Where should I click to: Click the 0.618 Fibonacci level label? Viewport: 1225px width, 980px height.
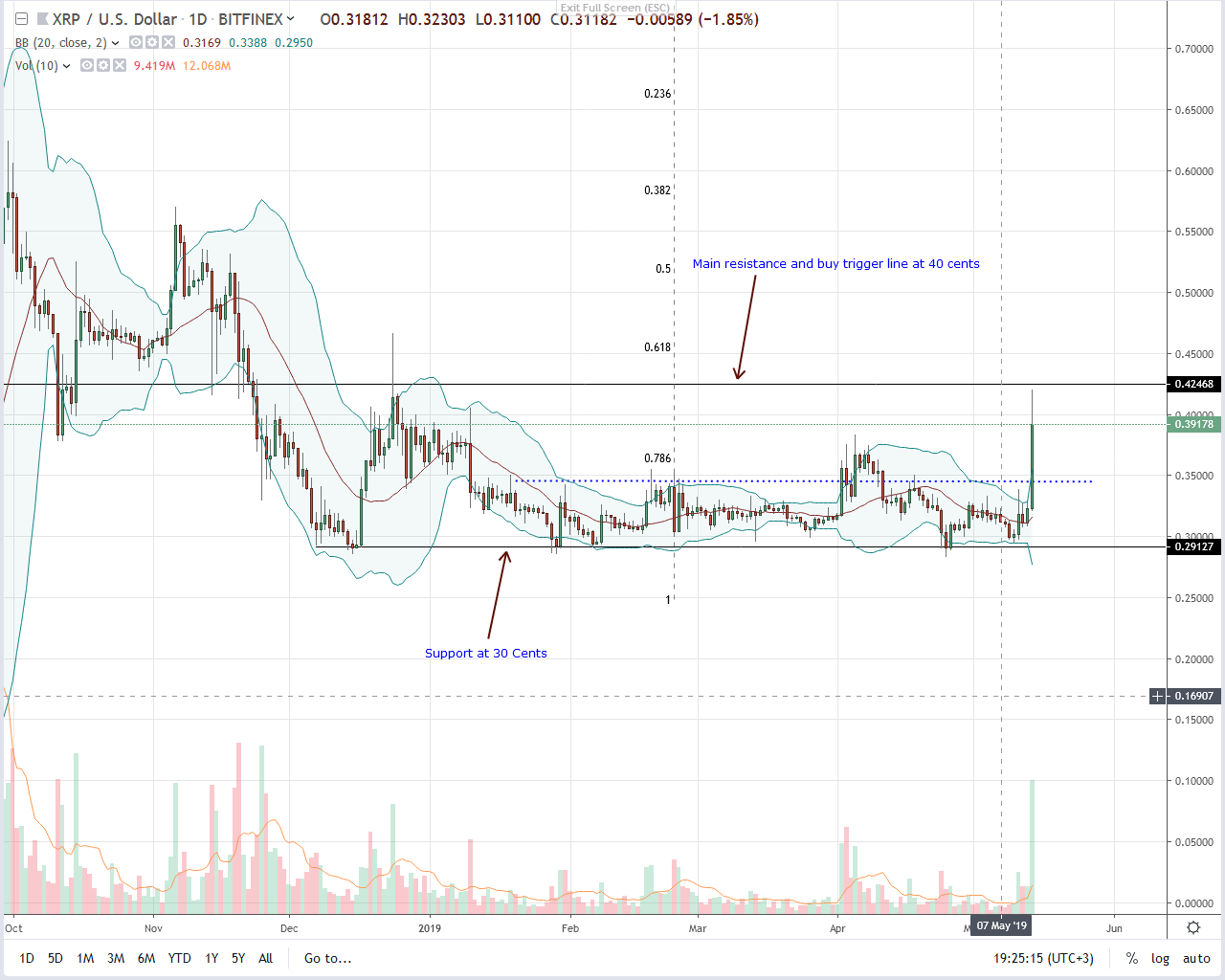[x=657, y=347]
